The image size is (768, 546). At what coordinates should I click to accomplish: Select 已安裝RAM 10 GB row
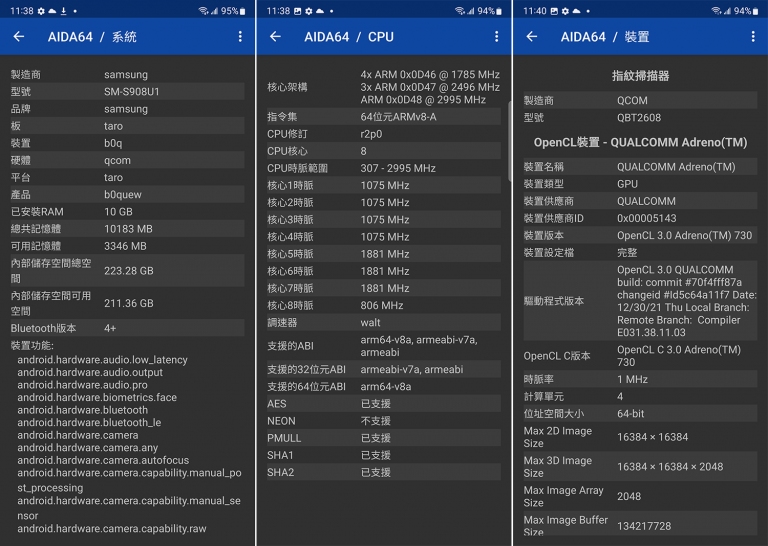[127, 212]
